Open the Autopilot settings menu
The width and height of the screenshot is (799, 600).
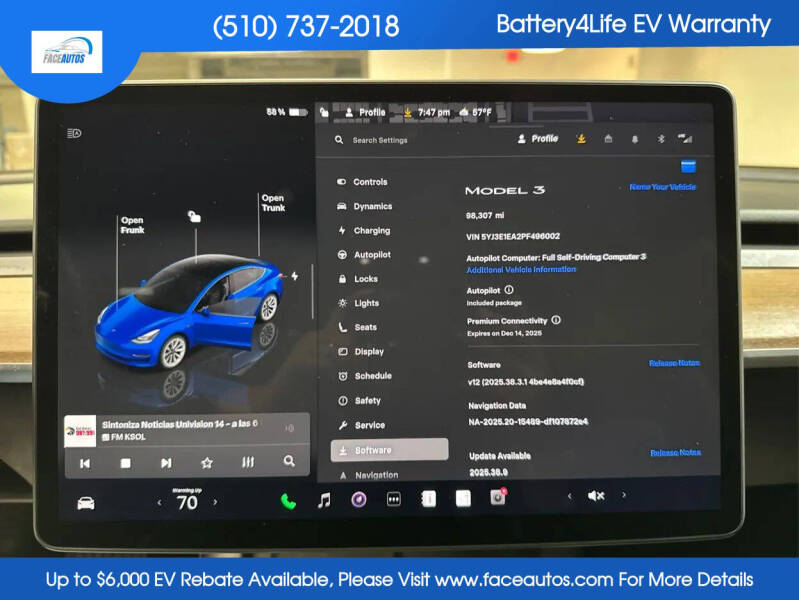click(x=364, y=254)
